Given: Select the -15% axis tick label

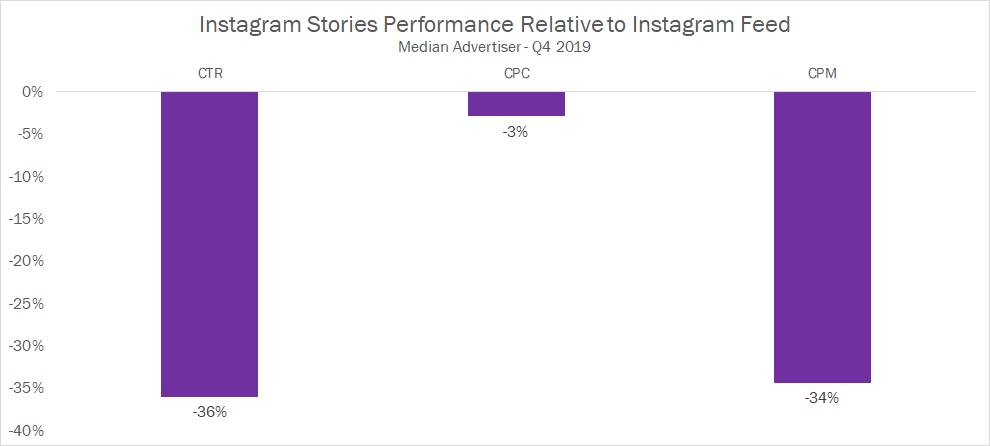Looking at the screenshot, I should point(27,219).
